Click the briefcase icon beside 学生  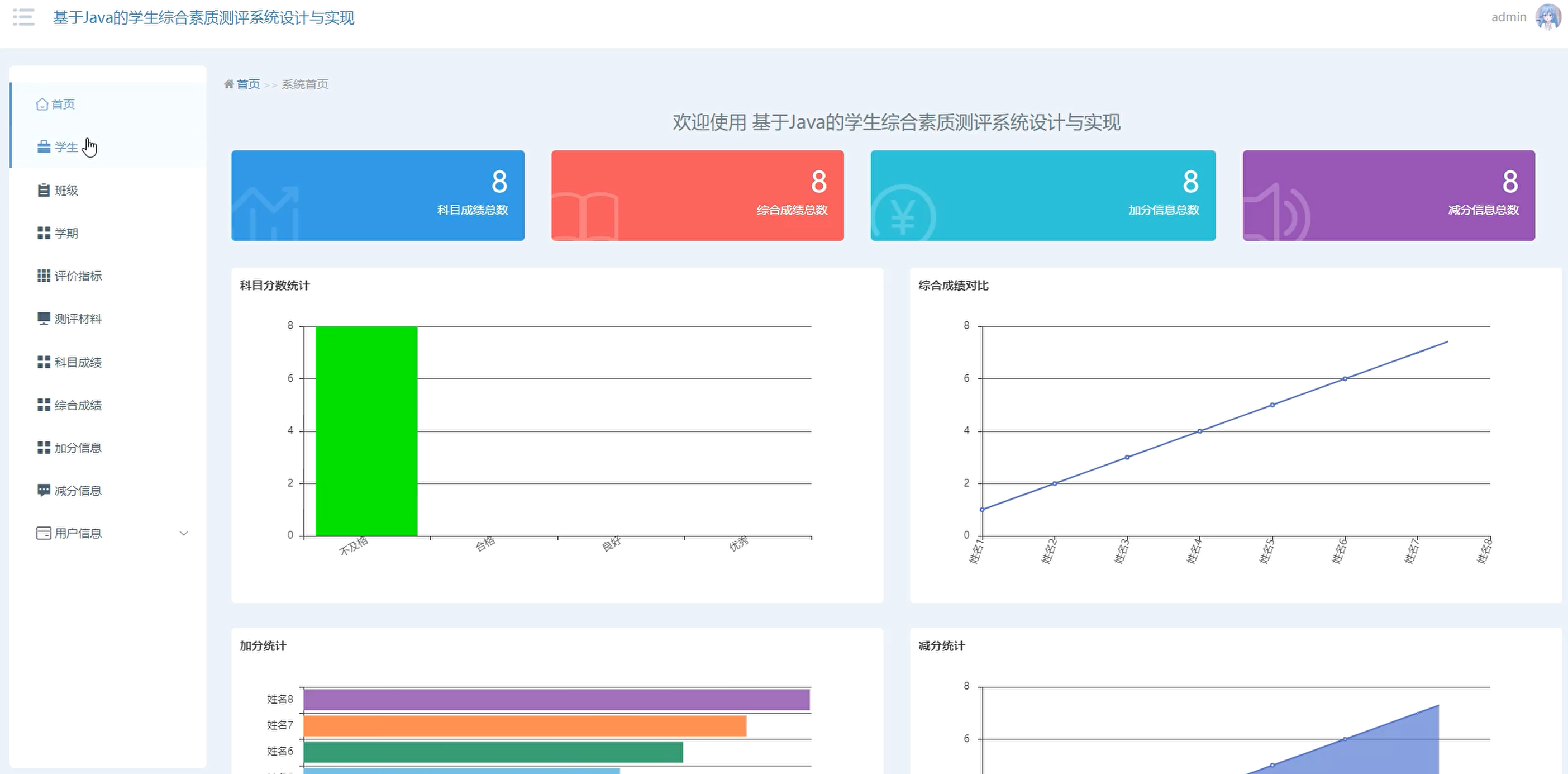(x=44, y=147)
